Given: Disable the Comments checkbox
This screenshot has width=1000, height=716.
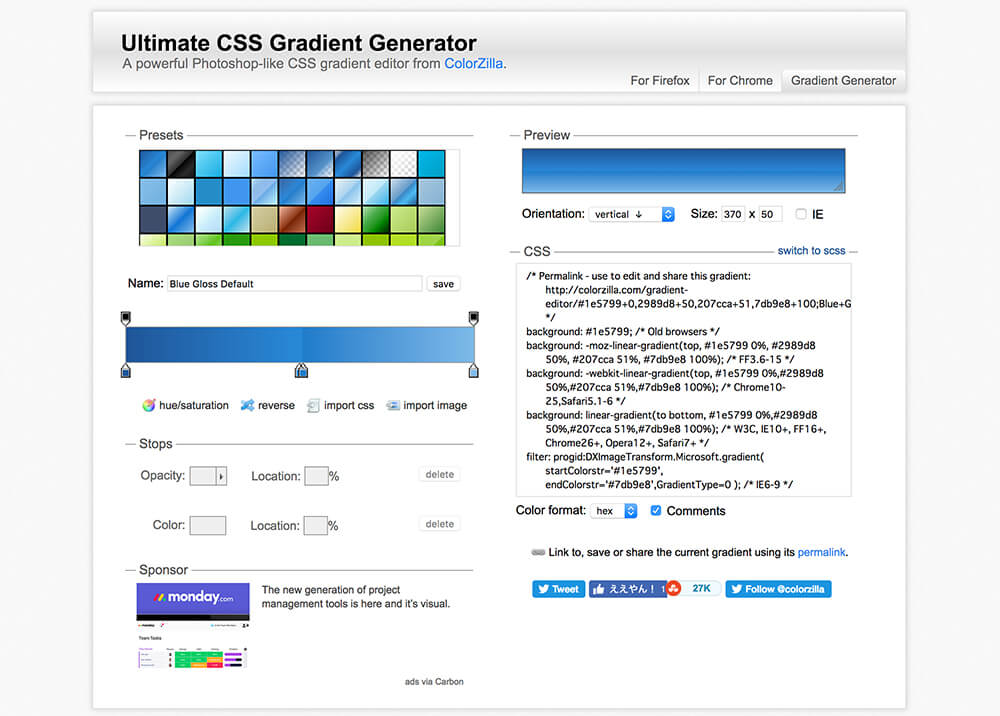Looking at the screenshot, I should click(x=655, y=510).
